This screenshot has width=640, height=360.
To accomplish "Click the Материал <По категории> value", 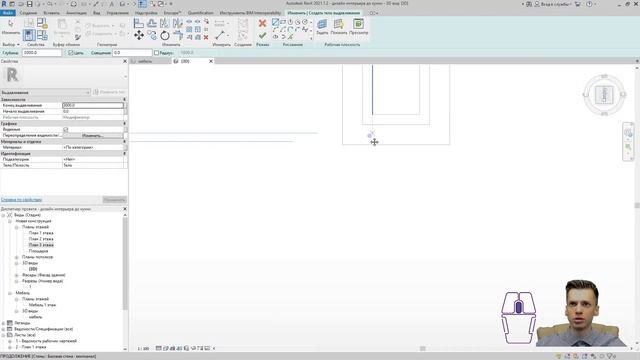I will pyautogui.click(x=93, y=147).
